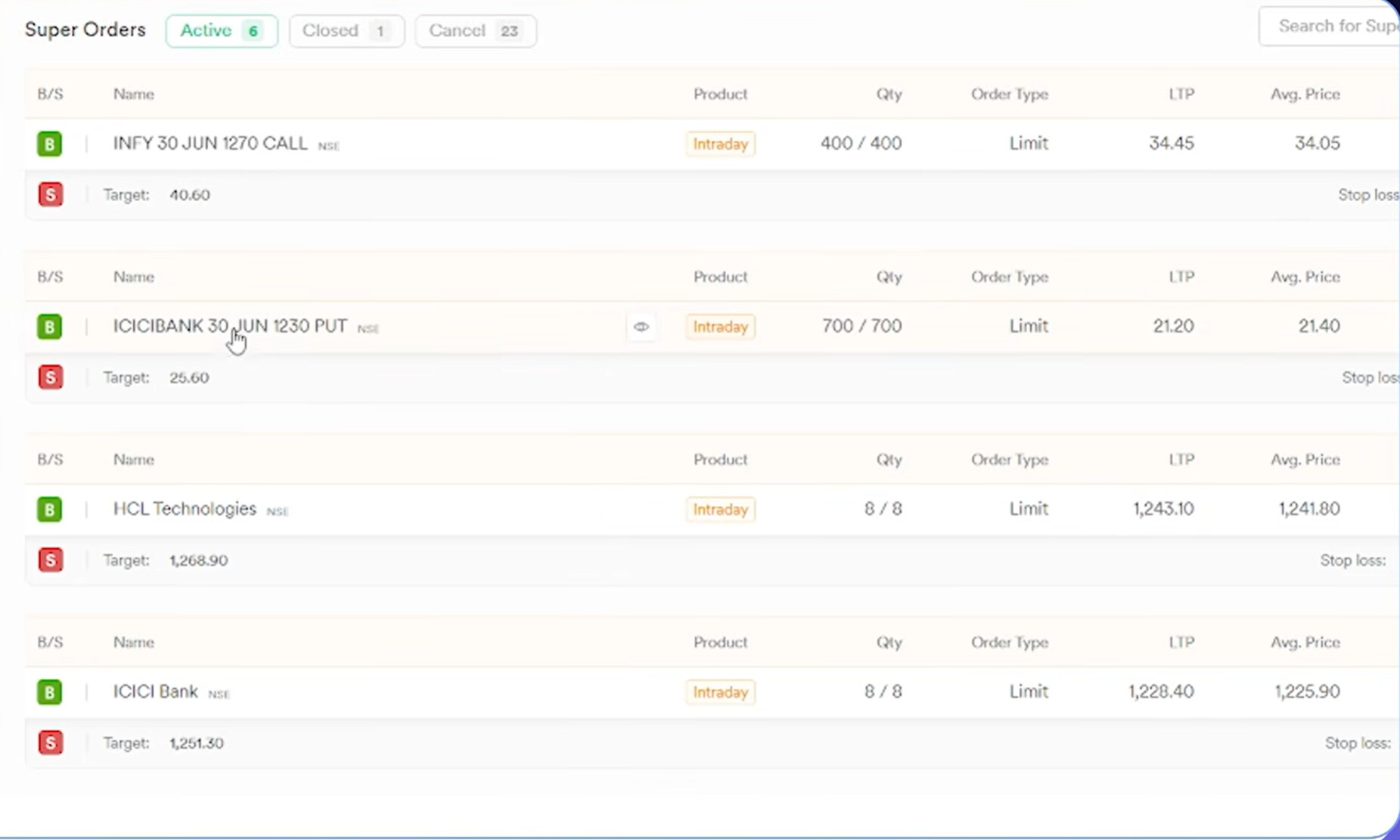Click the red S icon beside Target 25.60
1400x840 pixels.
50,377
